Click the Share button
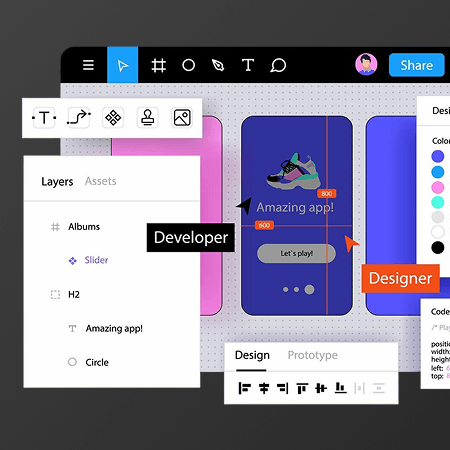Viewport: 450px width, 450px height. point(417,65)
